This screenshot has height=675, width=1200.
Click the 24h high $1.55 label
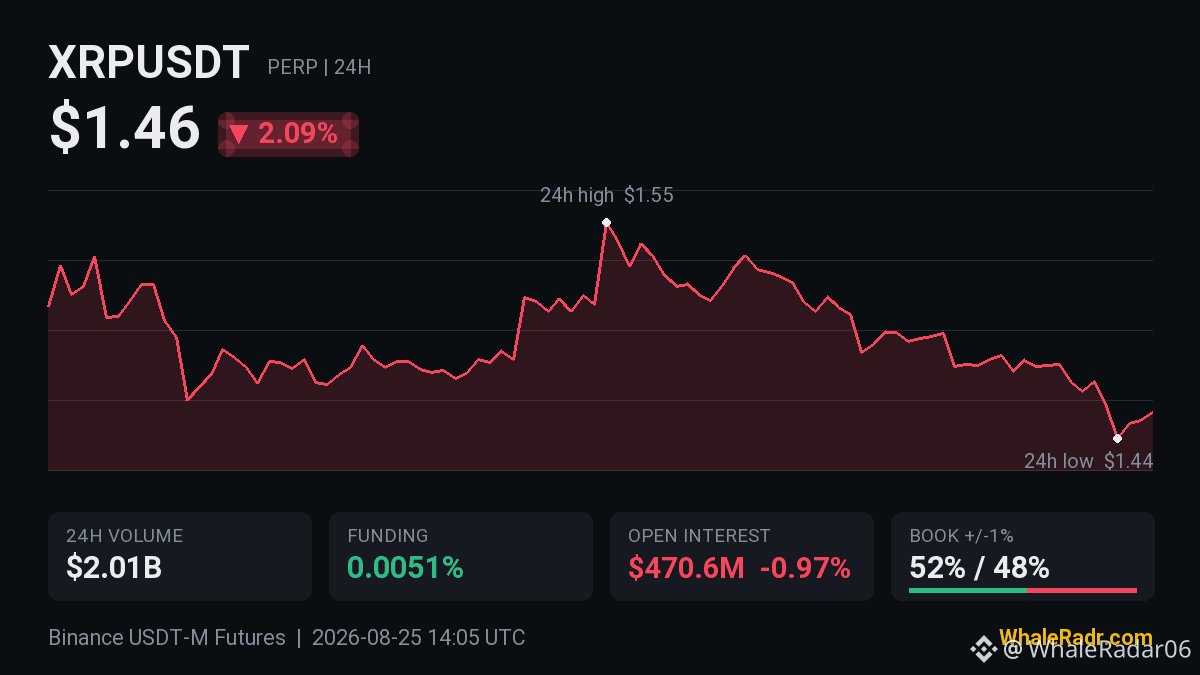(606, 195)
